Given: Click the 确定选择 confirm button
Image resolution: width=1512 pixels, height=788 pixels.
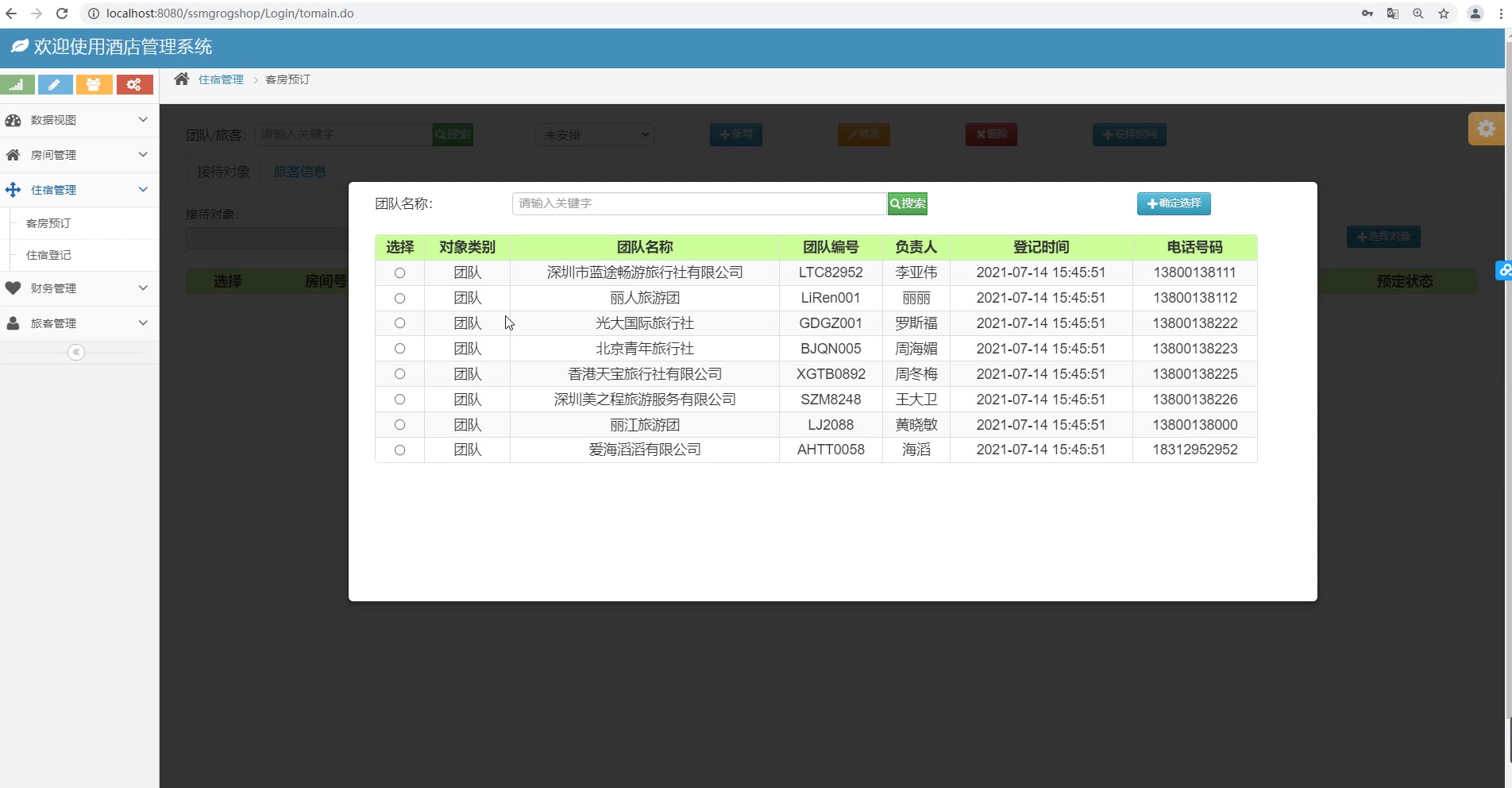Looking at the screenshot, I should (x=1174, y=203).
